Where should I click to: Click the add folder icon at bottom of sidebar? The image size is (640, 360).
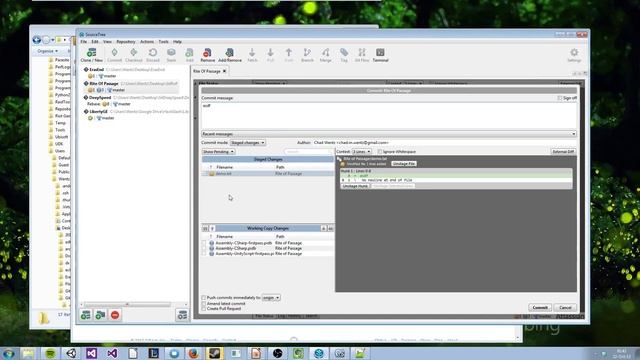click(x=100, y=315)
